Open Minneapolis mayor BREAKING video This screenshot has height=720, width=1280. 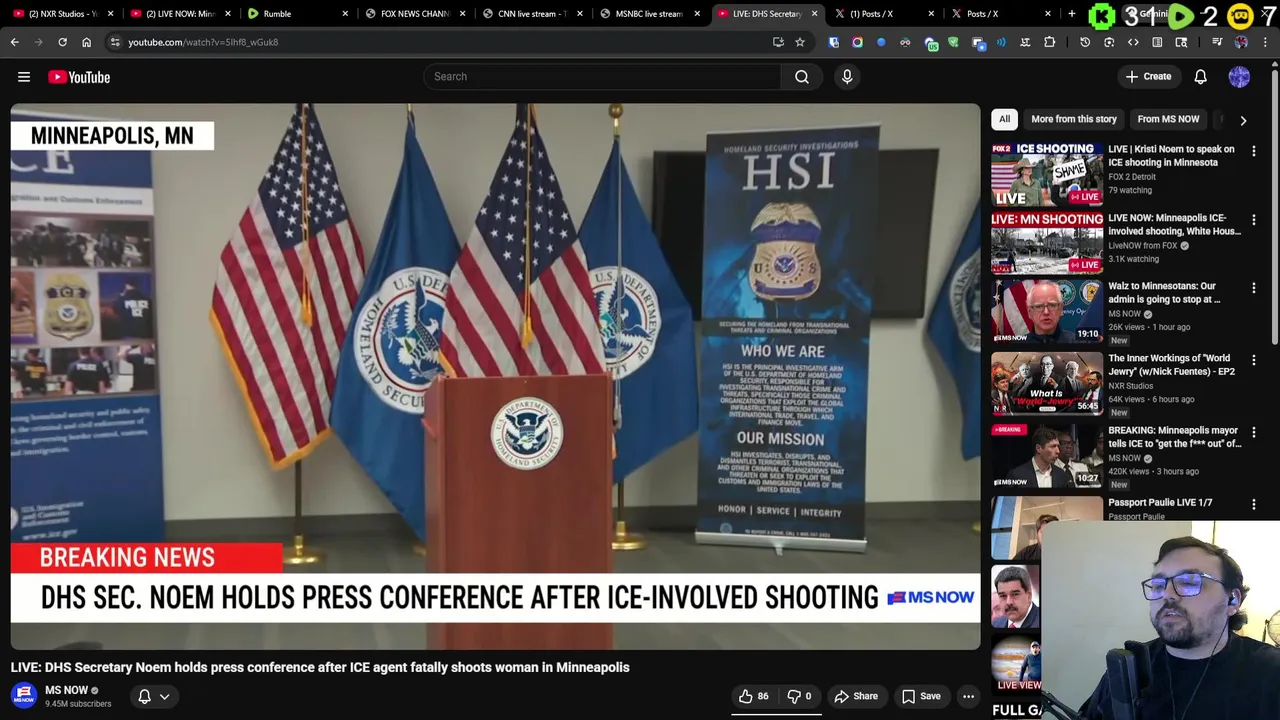click(x=1047, y=456)
